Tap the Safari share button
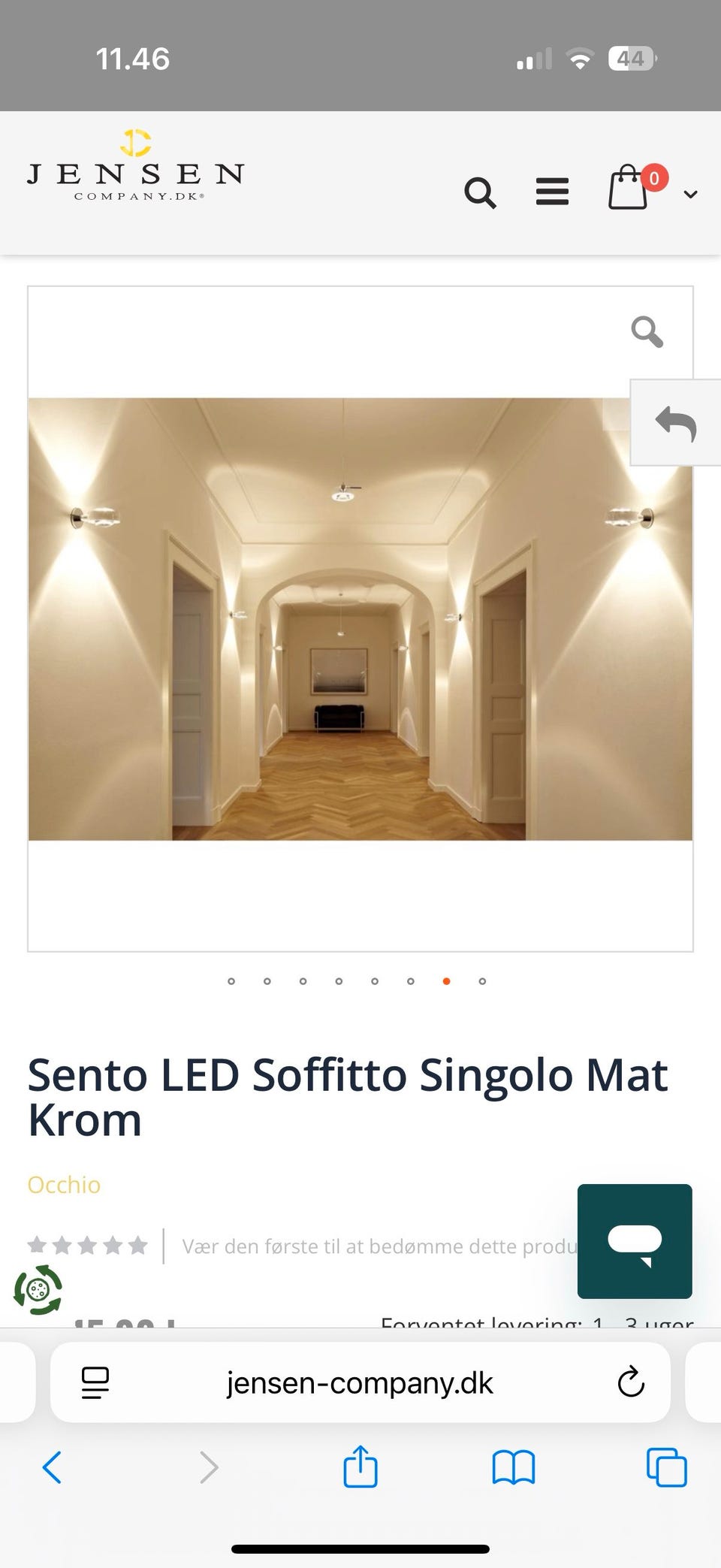 360,1466
